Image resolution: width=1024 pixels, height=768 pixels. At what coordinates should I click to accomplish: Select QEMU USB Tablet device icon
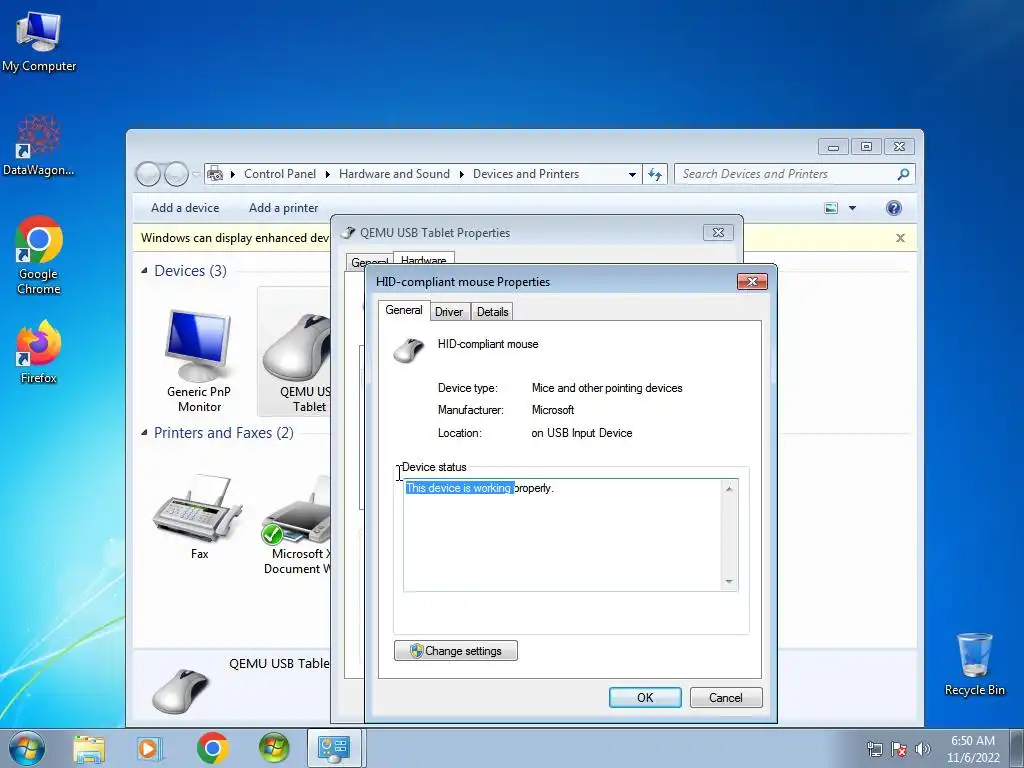click(x=295, y=353)
